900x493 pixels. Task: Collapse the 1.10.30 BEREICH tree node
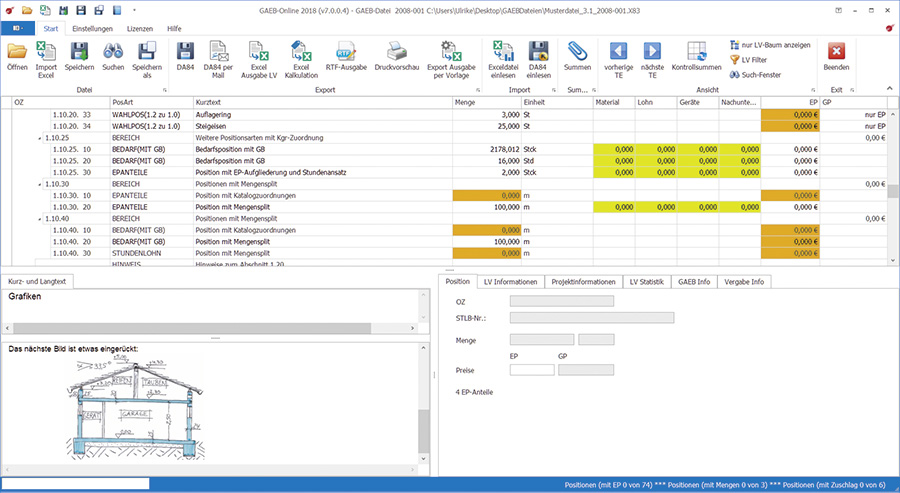coord(40,184)
